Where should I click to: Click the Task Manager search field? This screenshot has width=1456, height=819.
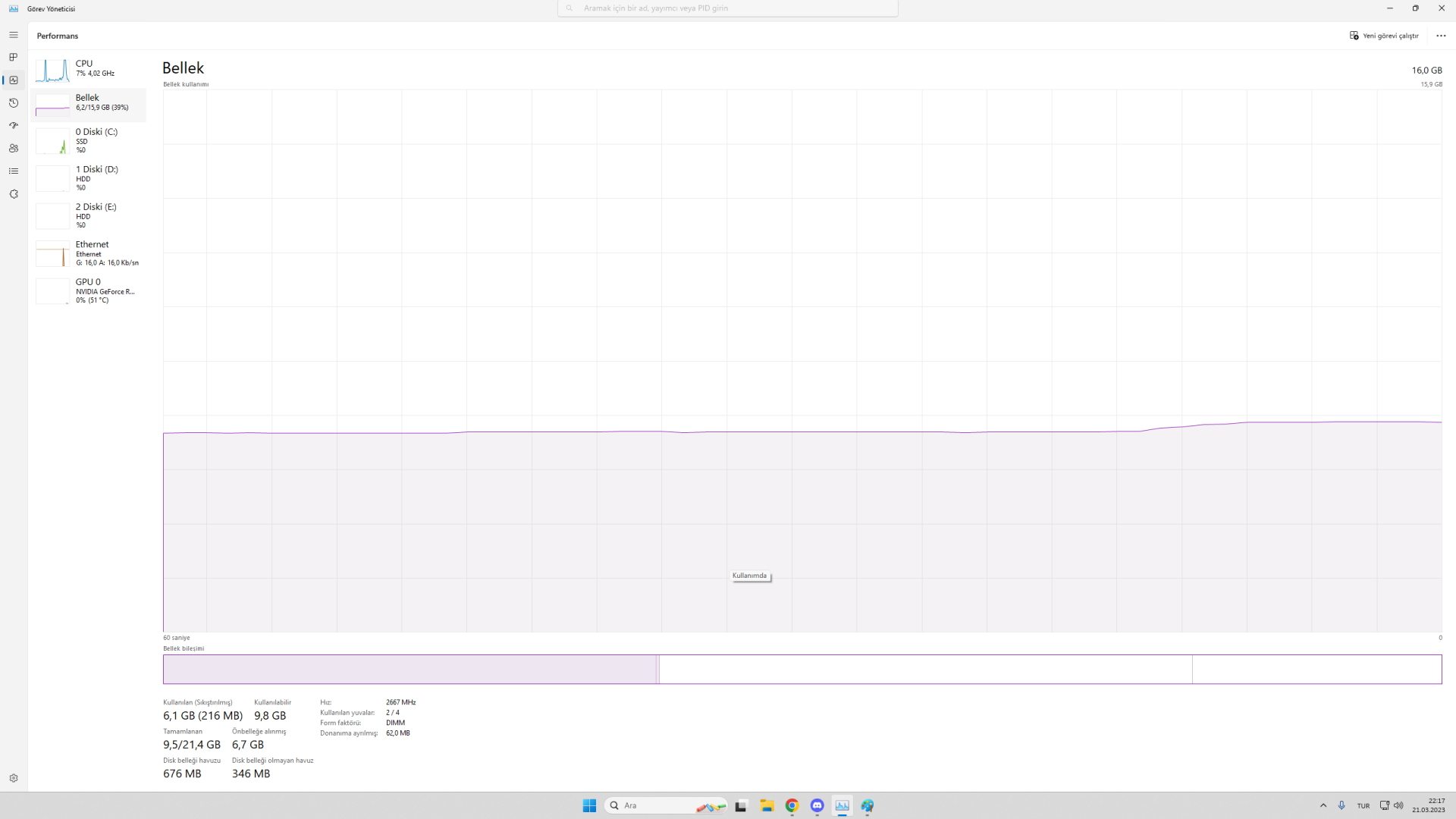(x=728, y=8)
